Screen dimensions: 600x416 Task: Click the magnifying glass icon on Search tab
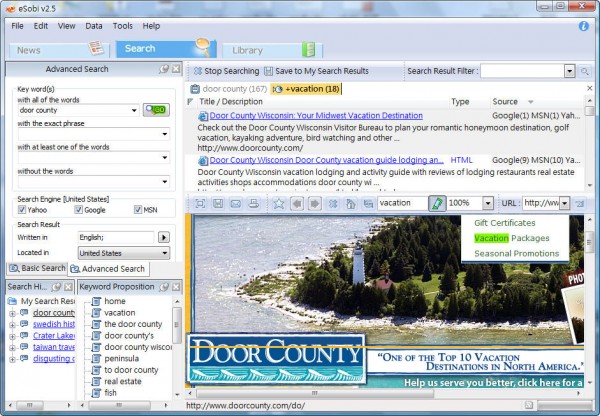pos(202,47)
